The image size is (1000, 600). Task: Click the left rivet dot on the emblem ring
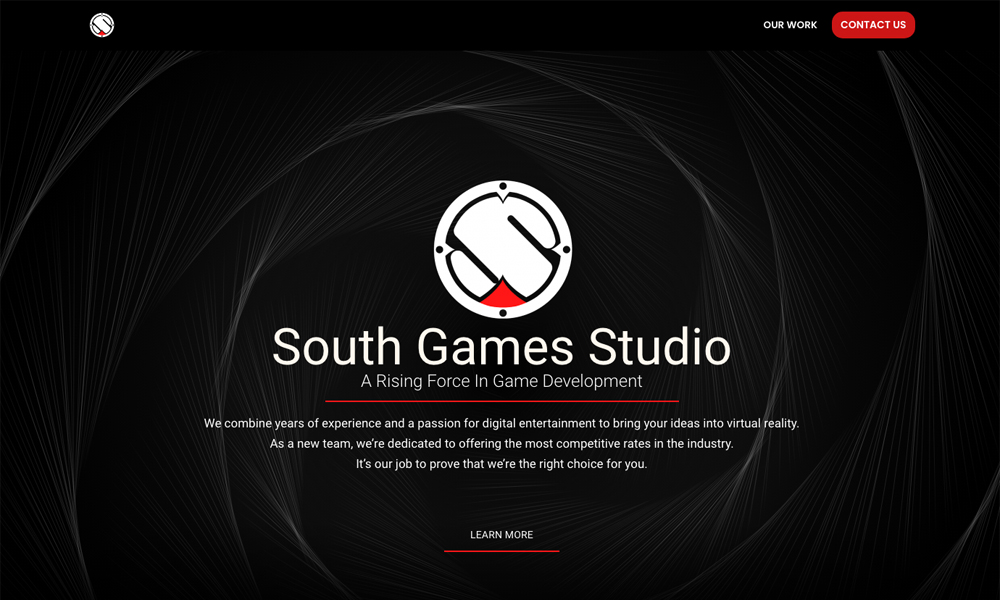(x=439, y=249)
